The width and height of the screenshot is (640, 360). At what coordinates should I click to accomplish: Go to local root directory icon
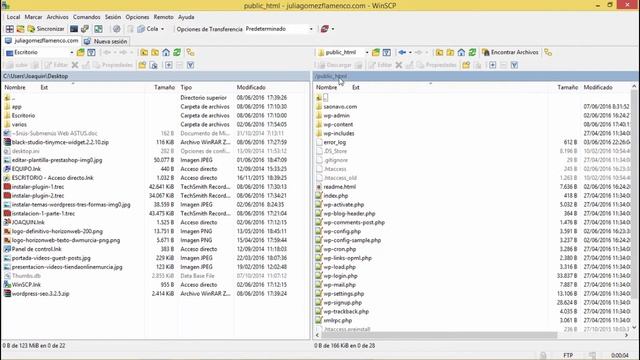pos(155,53)
